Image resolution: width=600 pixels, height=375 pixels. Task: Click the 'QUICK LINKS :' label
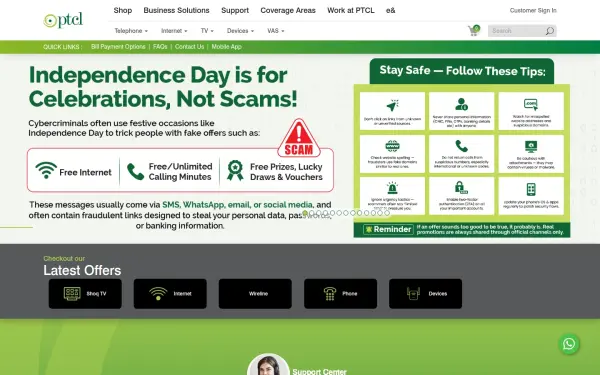pos(62,47)
